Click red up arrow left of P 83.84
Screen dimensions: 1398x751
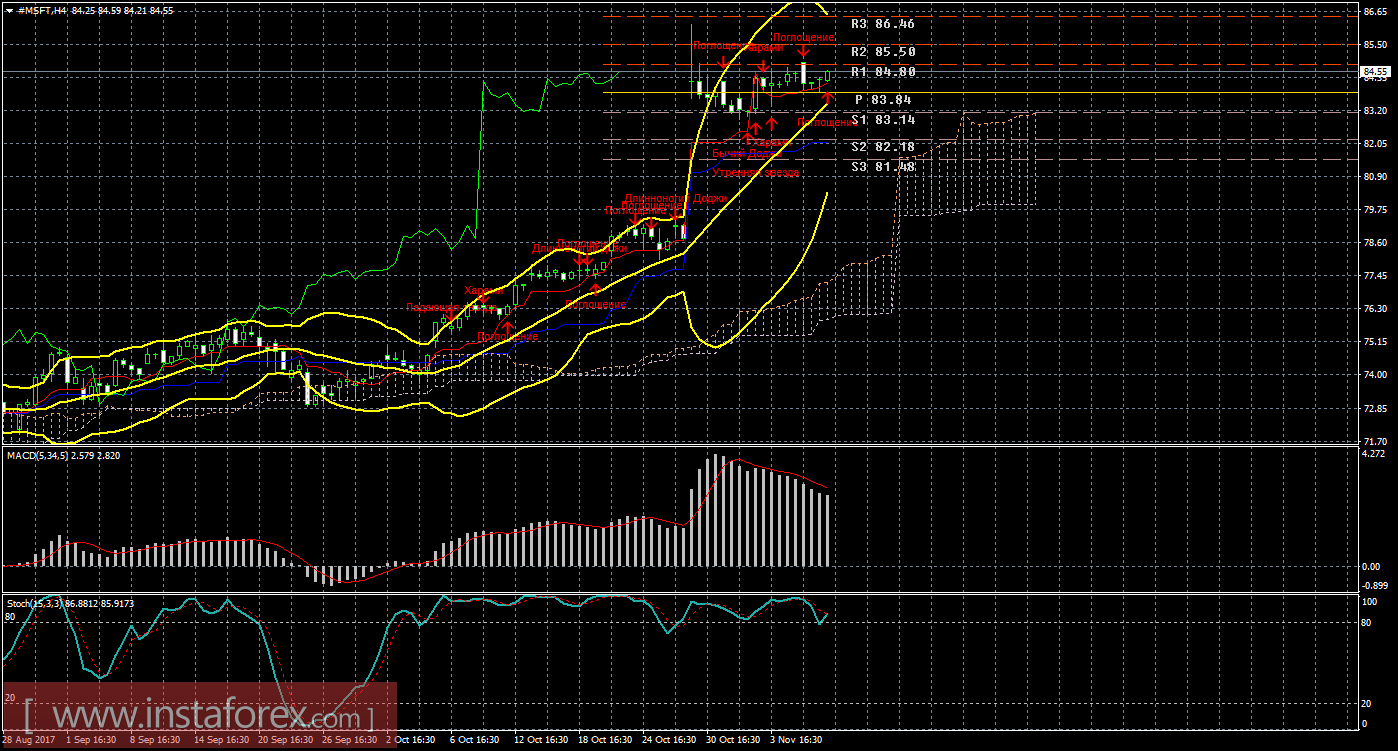(x=828, y=97)
